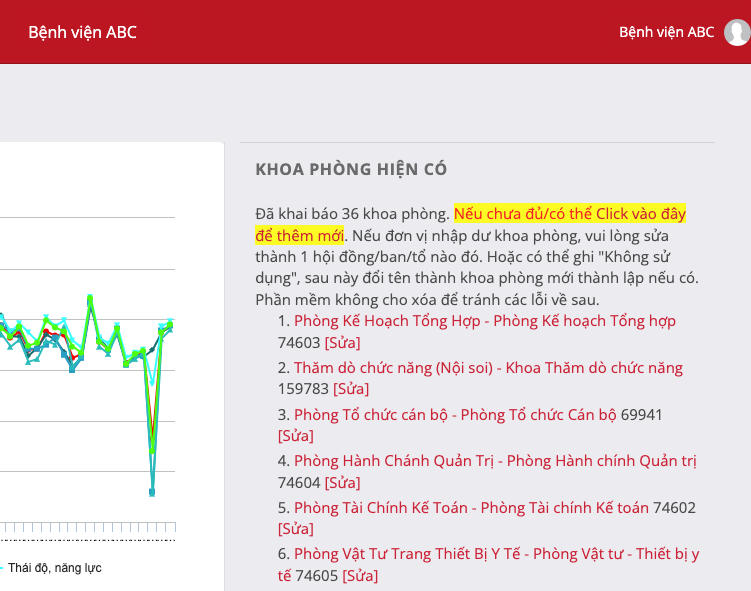Open Phòng Tài Chính Kế Toán link
Image resolution: width=751 pixels, height=591 pixels.
471,507
